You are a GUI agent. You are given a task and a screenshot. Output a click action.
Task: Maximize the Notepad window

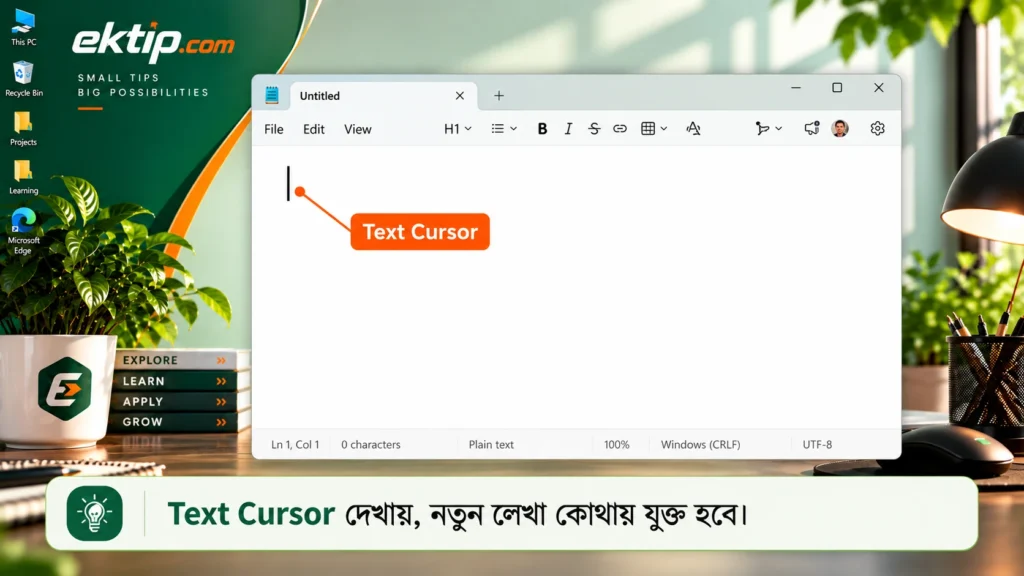point(837,88)
